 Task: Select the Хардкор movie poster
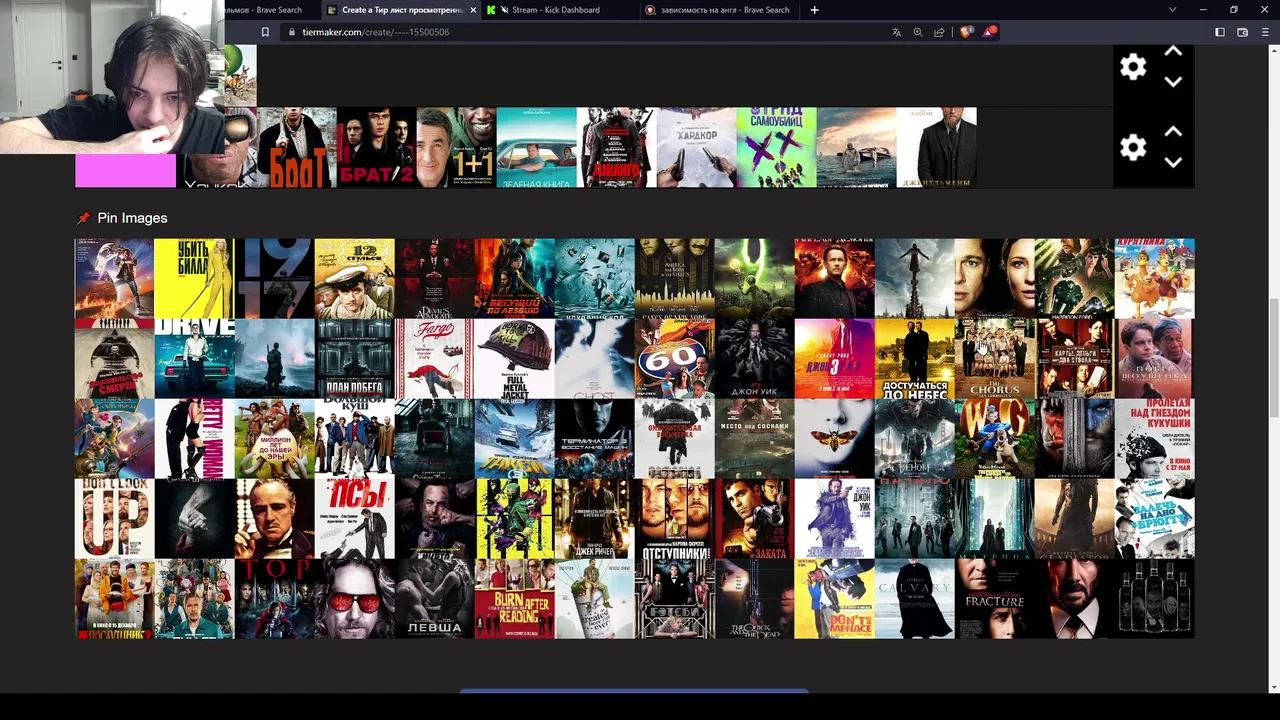[697, 148]
